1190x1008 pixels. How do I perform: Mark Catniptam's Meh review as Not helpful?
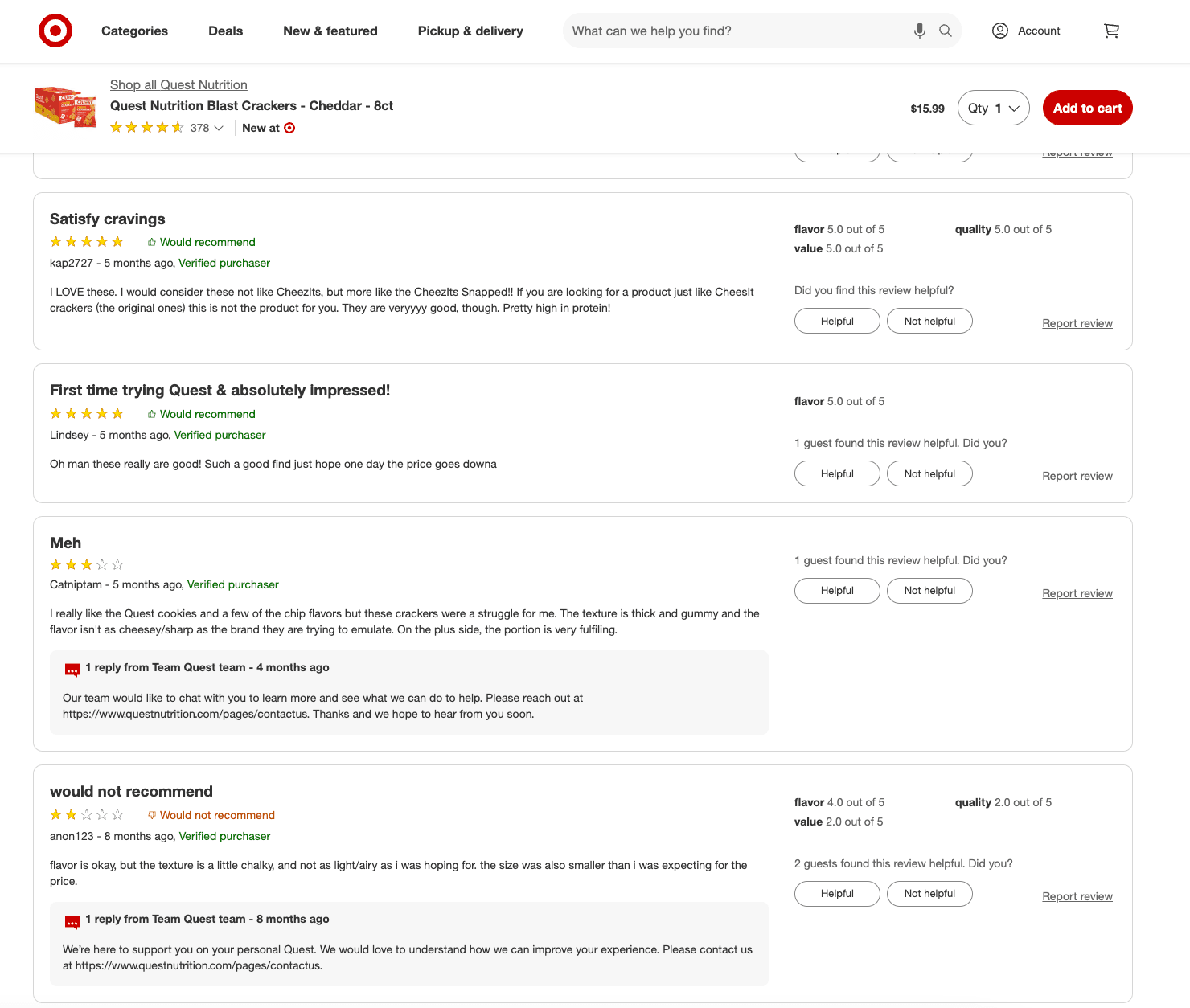pyautogui.click(x=929, y=591)
